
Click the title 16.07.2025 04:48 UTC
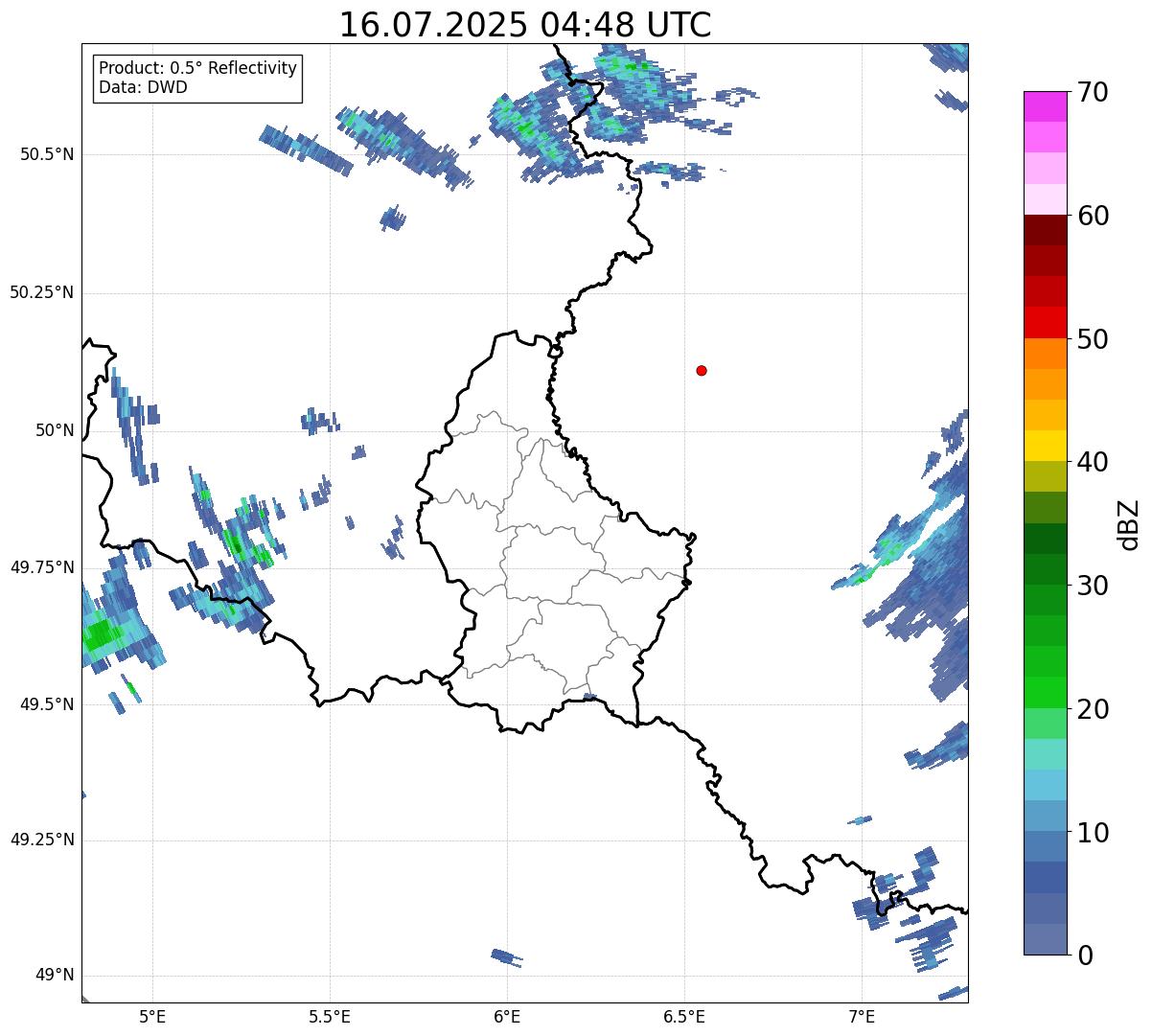pyautogui.click(x=525, y=25)
